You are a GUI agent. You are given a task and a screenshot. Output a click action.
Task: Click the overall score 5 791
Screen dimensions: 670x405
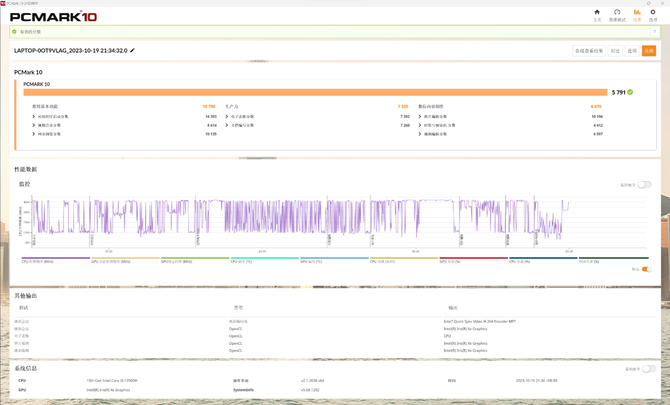(x=618, y=92)
